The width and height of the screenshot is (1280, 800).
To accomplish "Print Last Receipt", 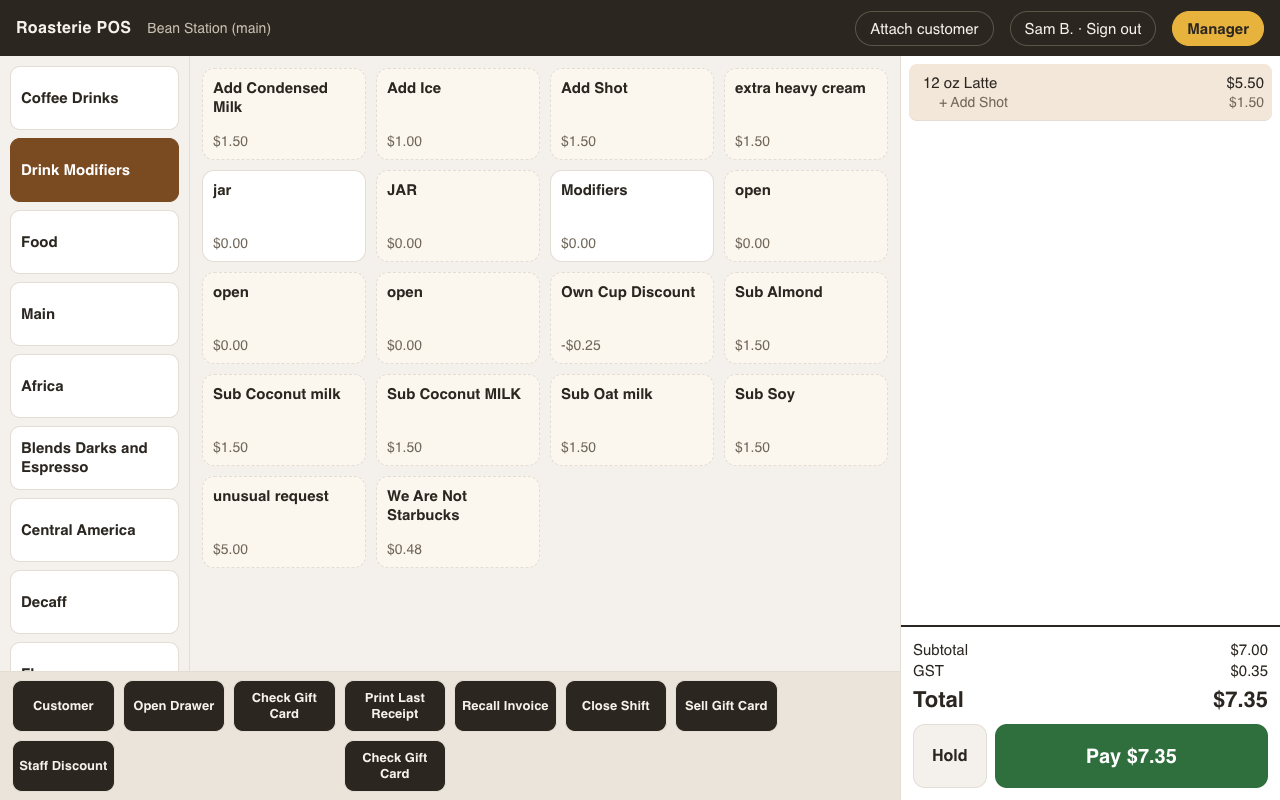I will click(395, 706).
